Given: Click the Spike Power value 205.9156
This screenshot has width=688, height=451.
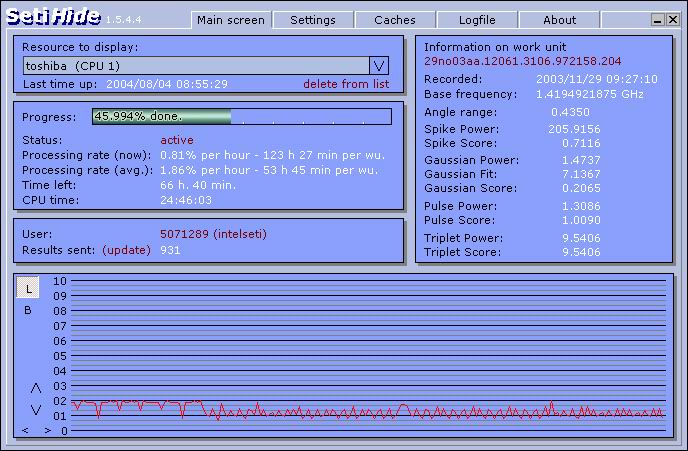Looking at the screenshot, I should click(574, 129).
